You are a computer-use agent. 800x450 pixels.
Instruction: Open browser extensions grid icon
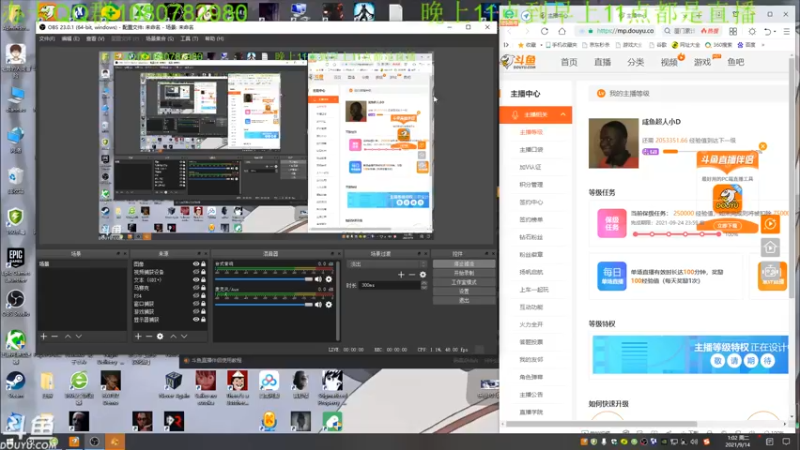733,31
